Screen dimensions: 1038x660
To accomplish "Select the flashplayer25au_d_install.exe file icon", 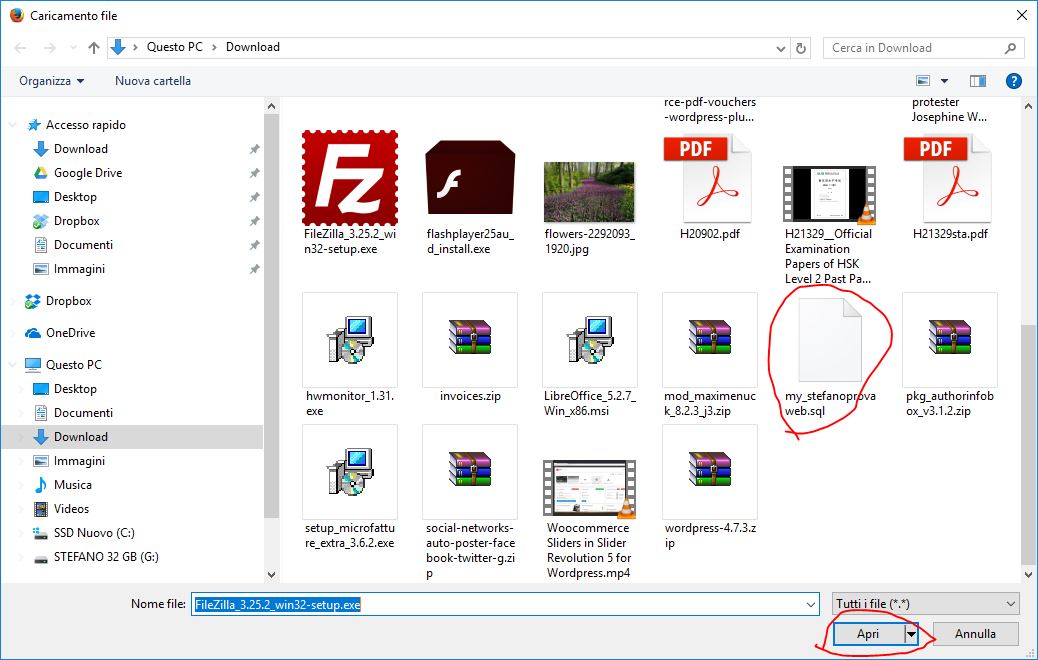I will click(470, 177).
